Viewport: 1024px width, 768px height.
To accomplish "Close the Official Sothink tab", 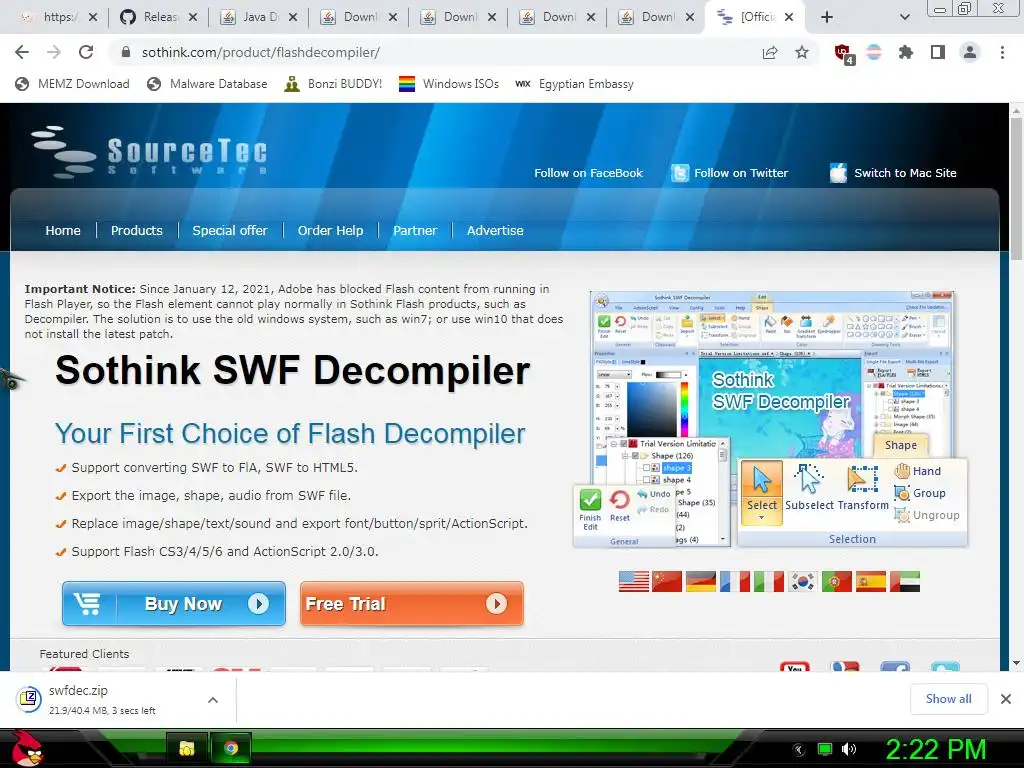I will coord(789,18).
